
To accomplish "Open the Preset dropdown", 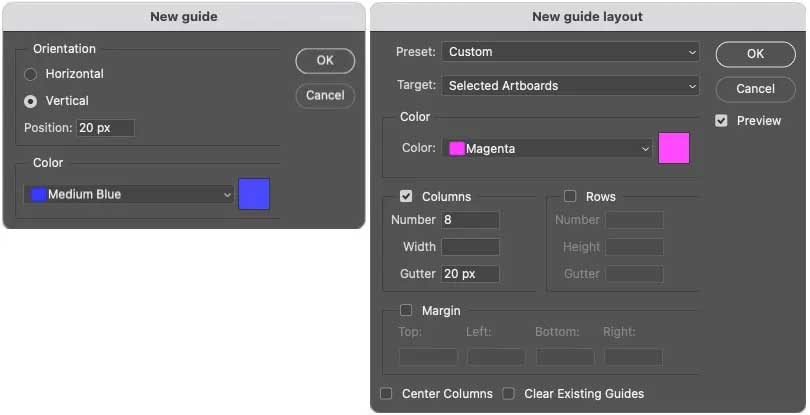I will (x=571, y=52).
